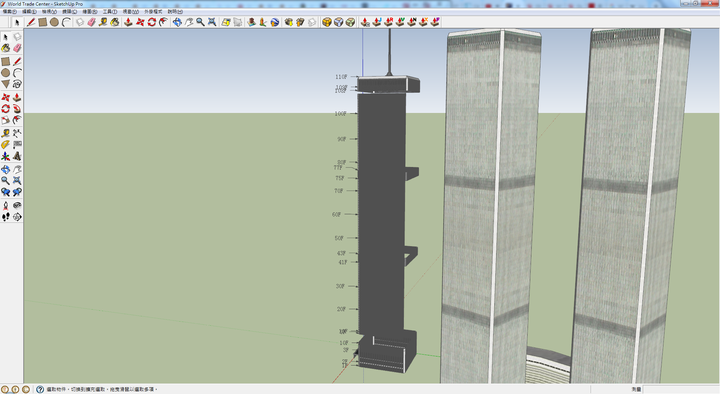The width and height of the screenshot is (720, 394).
Task: Activate the Position Camera tool
Action: tap(6, 205)
